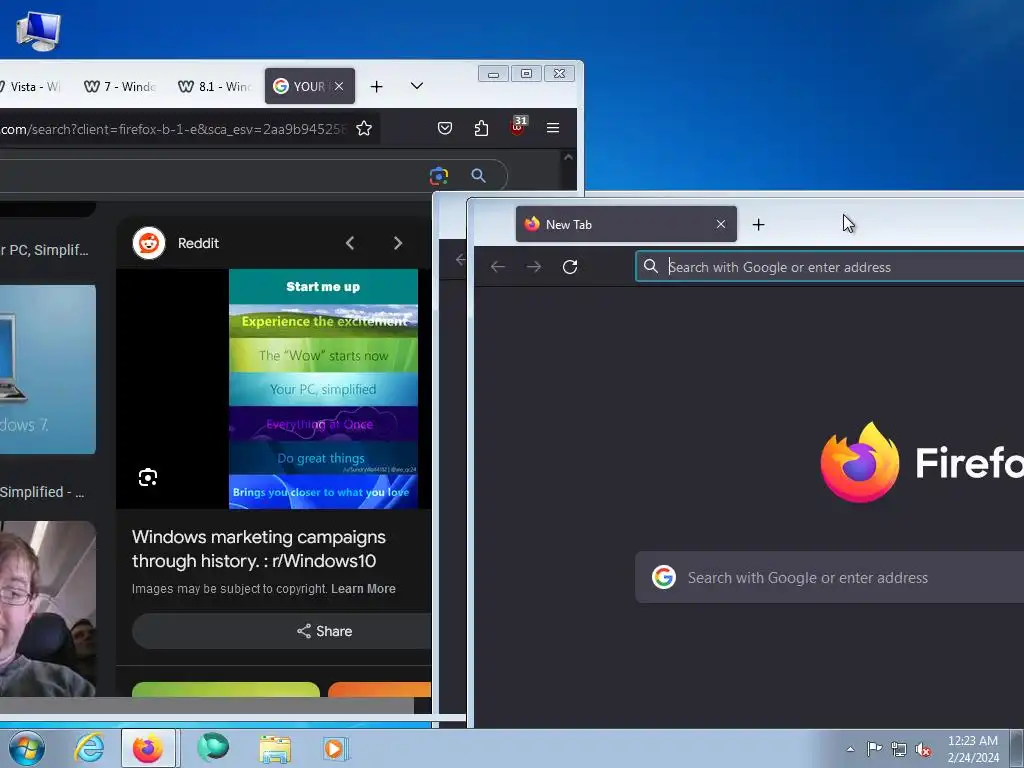Open Windows marketing campaigns through history link
The width and height of the screenshot is (1024, 768).
pyautogui.click(x=259, y=549)
